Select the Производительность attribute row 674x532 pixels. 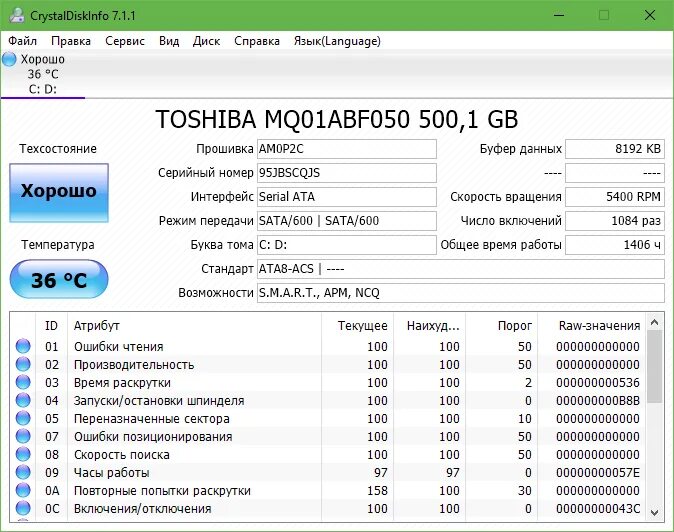(328, 364)
